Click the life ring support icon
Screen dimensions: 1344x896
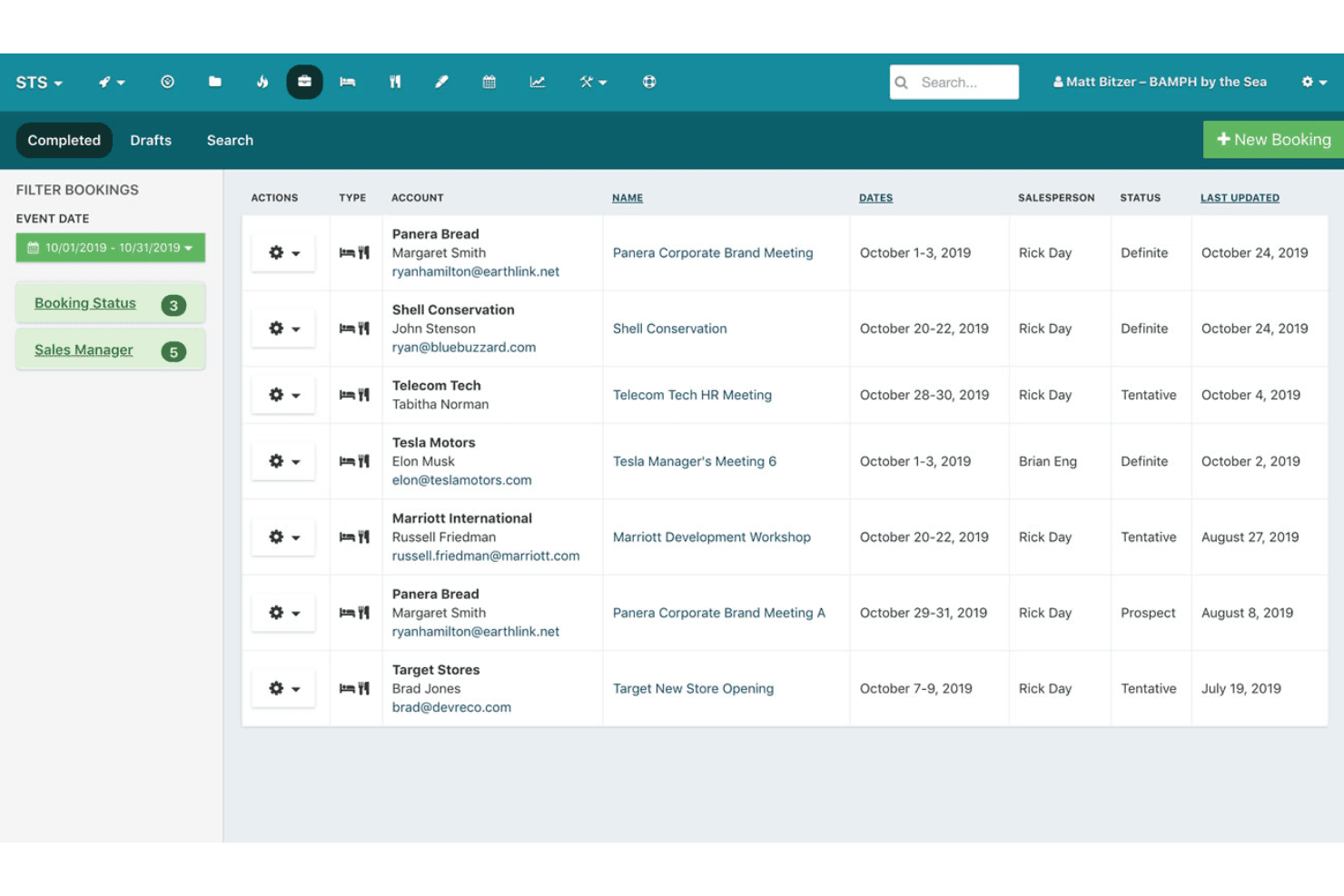coord(649,82)
